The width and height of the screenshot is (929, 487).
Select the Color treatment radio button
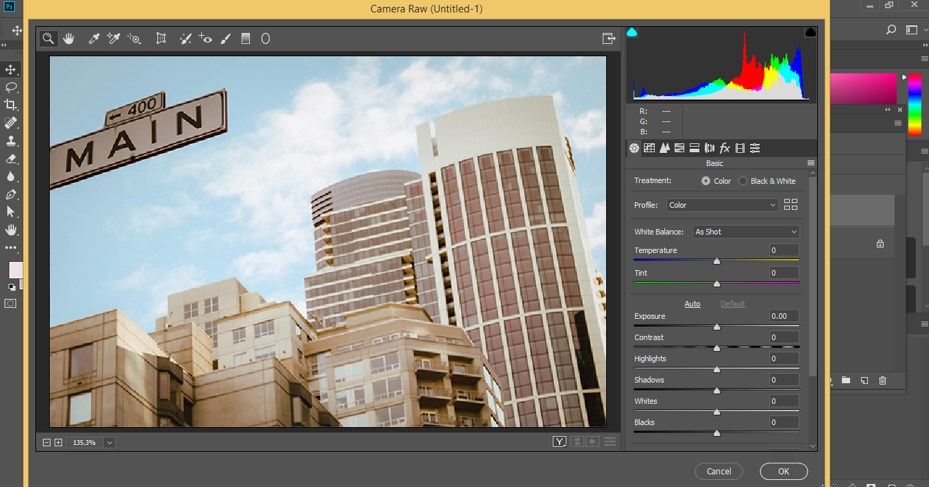click(706, 181)
